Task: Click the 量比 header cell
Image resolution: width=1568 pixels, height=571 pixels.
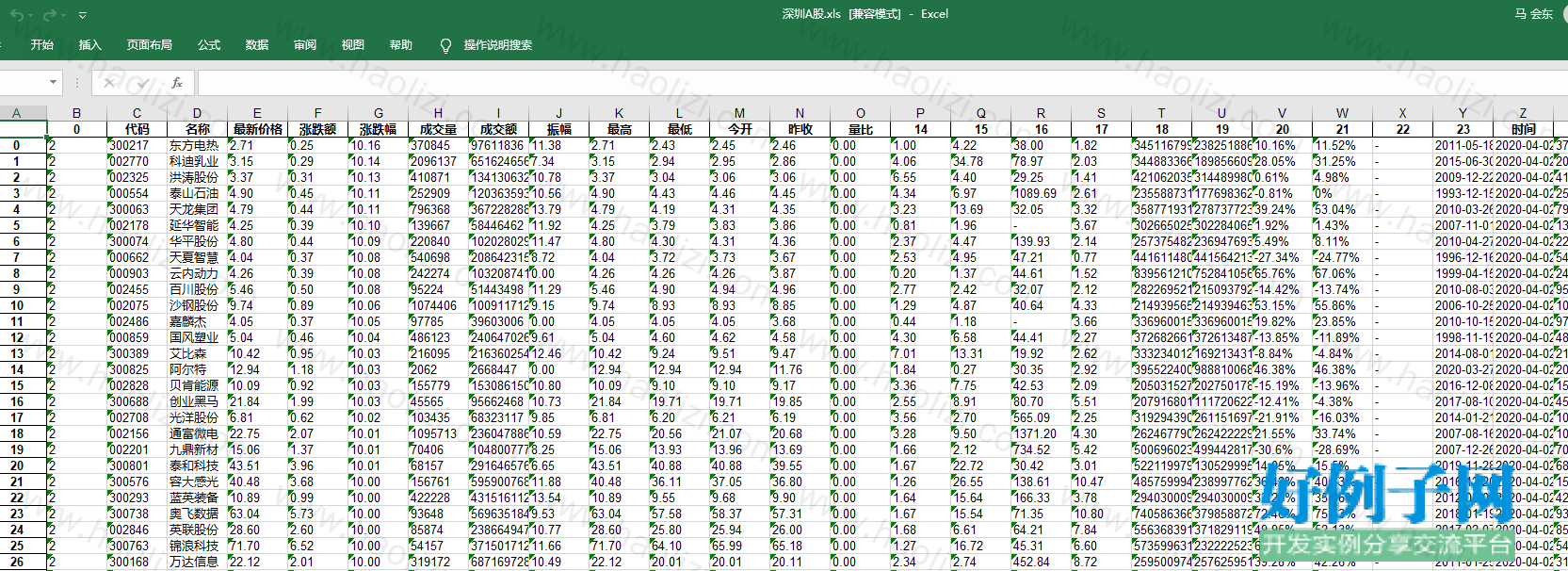Action: tap(860, 129)
